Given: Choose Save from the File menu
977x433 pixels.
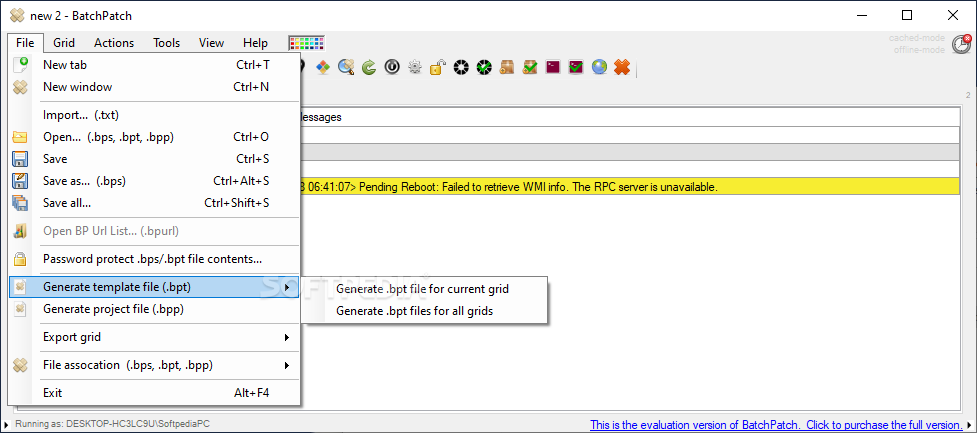Looking at the screenshot, I should point(155,159).
